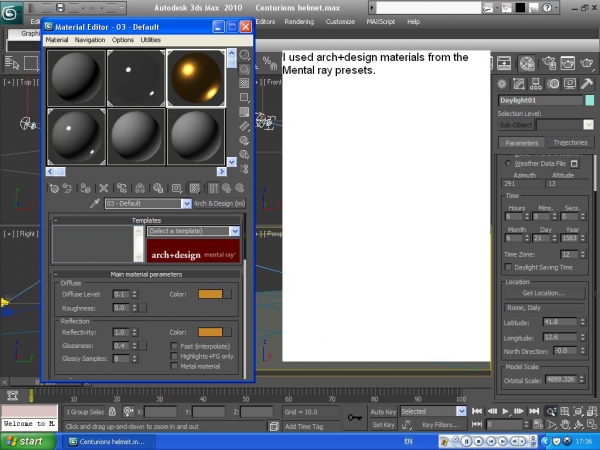This screenshot has width=600, height=450.
Task: Open the Utilities hammer panel icon
Action: pyautogui.click(x=587, y=84)
